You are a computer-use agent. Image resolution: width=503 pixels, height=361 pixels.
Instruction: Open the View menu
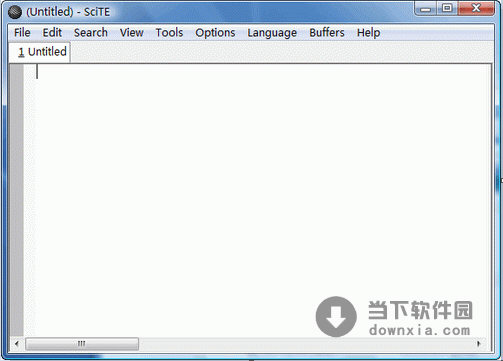132,33
